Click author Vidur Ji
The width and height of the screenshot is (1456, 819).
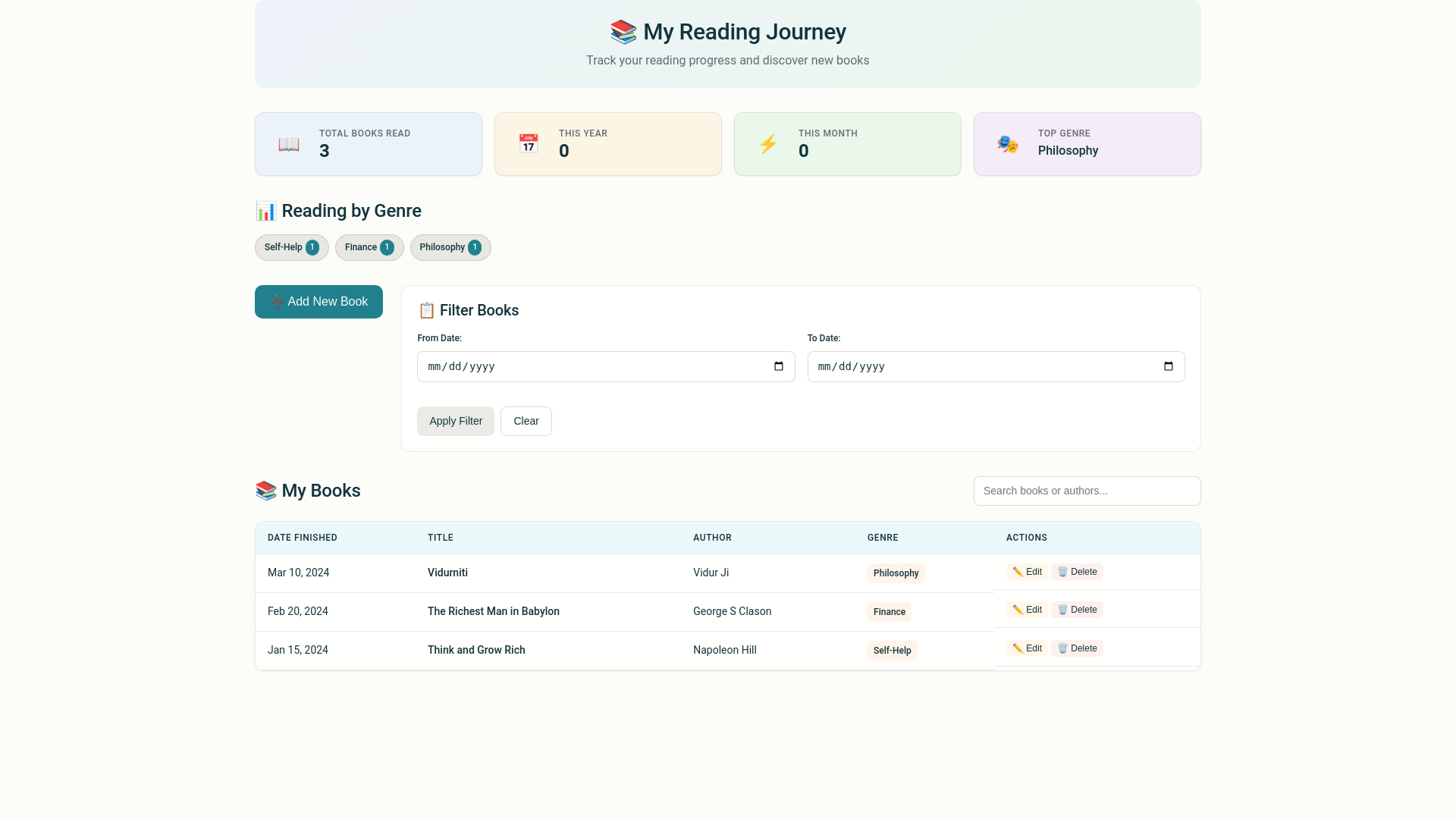tap(711, 573)
